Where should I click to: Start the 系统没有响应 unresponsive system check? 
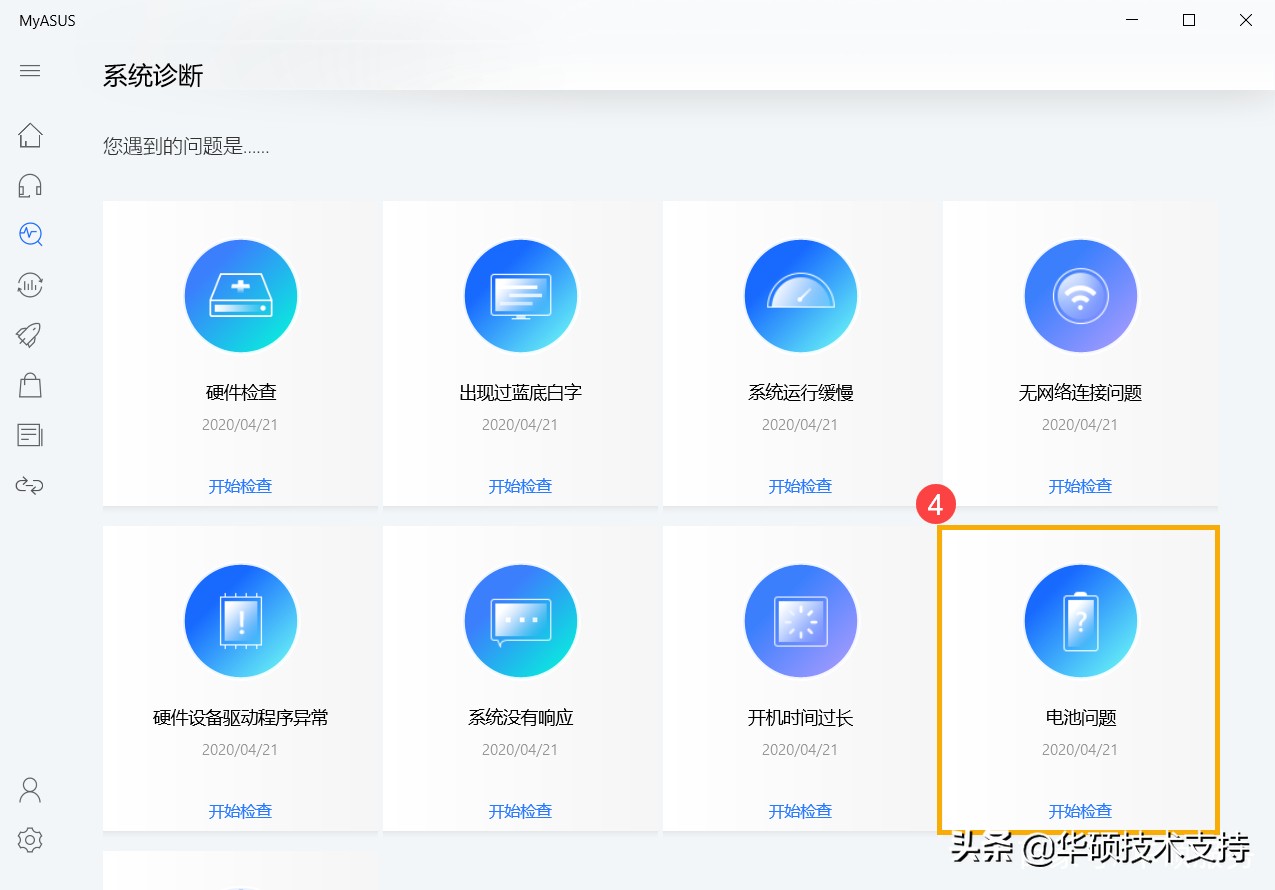click(520, 811)
